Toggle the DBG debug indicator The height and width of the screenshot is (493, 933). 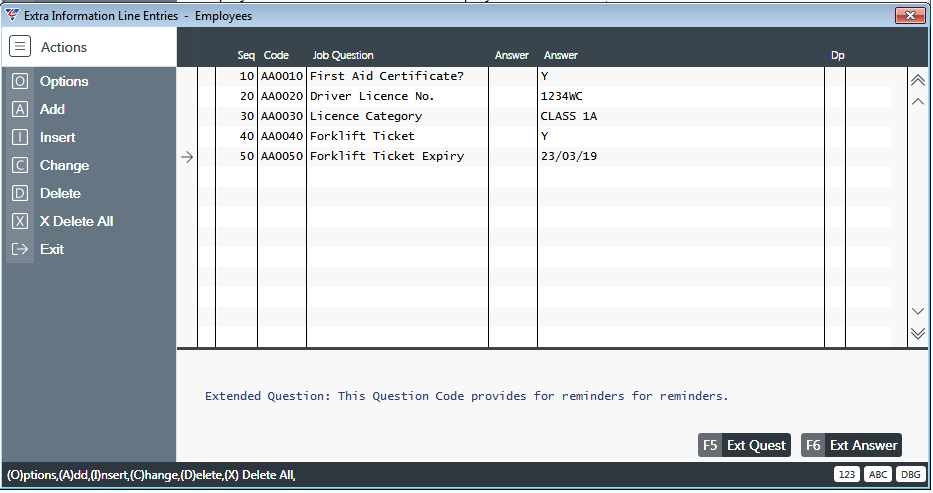[910, 475]
